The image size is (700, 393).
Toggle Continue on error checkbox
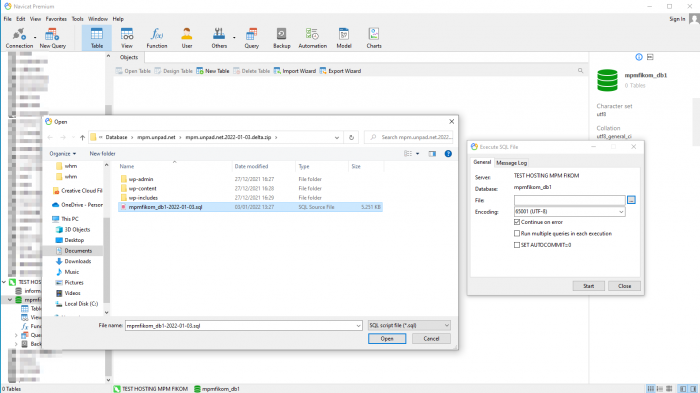(x=517, y=222)
